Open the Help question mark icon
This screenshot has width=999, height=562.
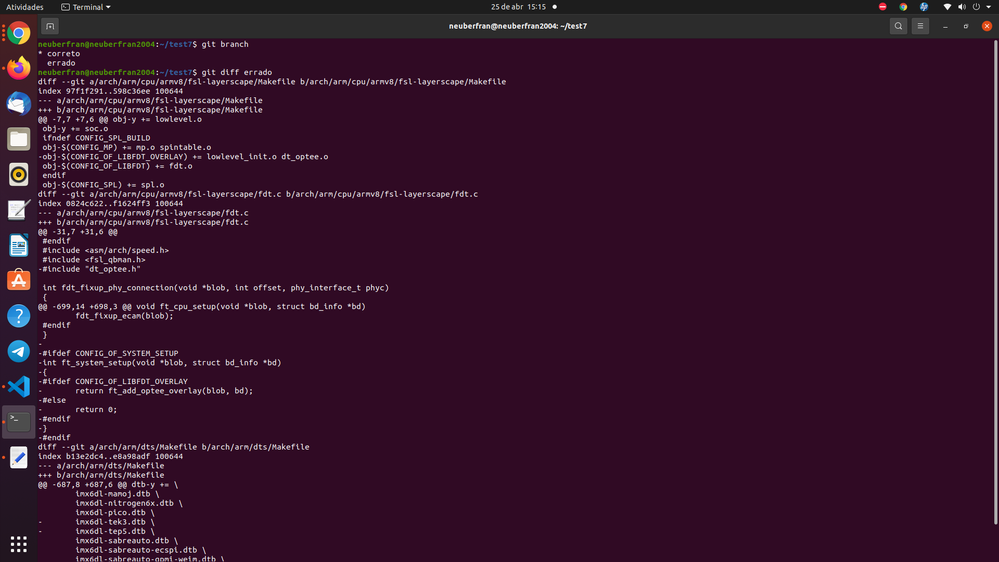coord(18,316)
